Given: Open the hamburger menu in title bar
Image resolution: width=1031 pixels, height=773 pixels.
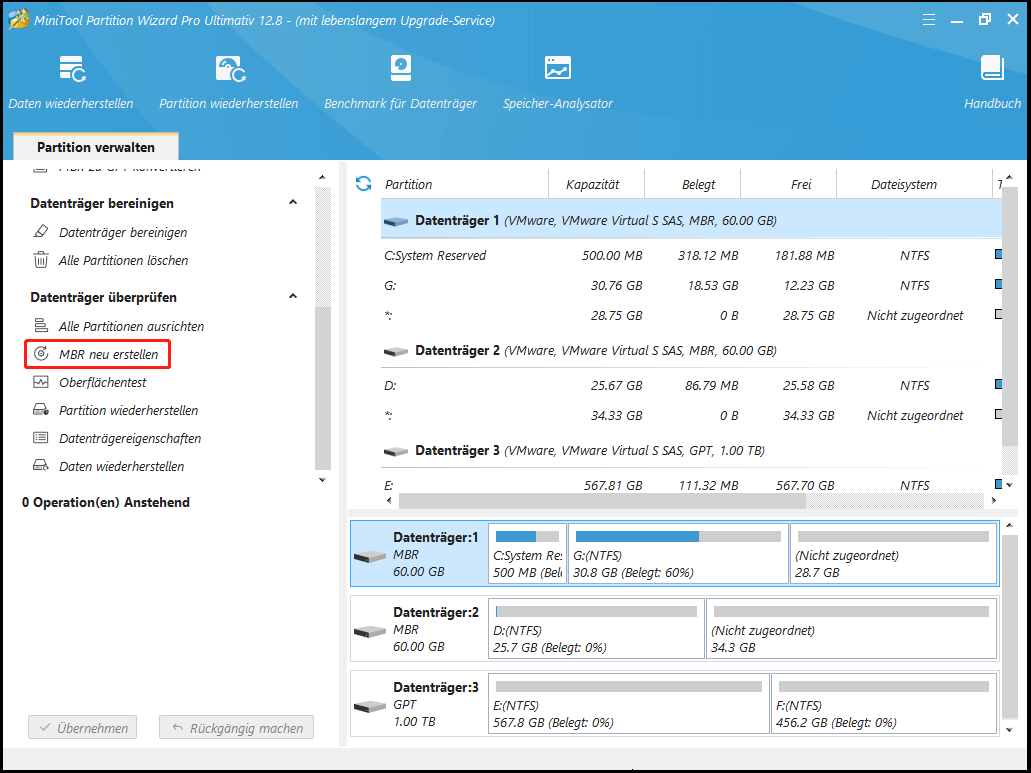Looking at the screenshot, I should pyautogui.click(x=929, y=20).
